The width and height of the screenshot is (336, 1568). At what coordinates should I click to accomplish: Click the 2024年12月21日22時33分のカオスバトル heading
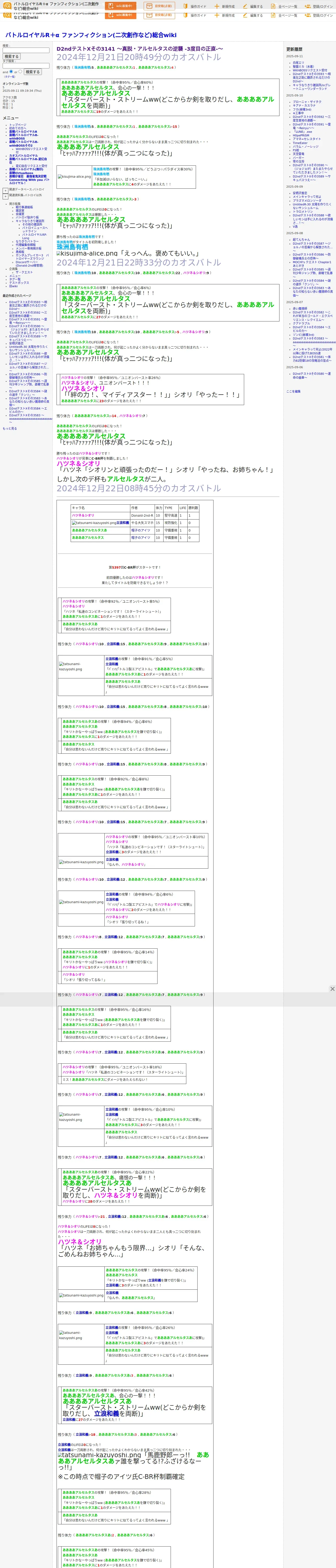(x=139, y=262)
